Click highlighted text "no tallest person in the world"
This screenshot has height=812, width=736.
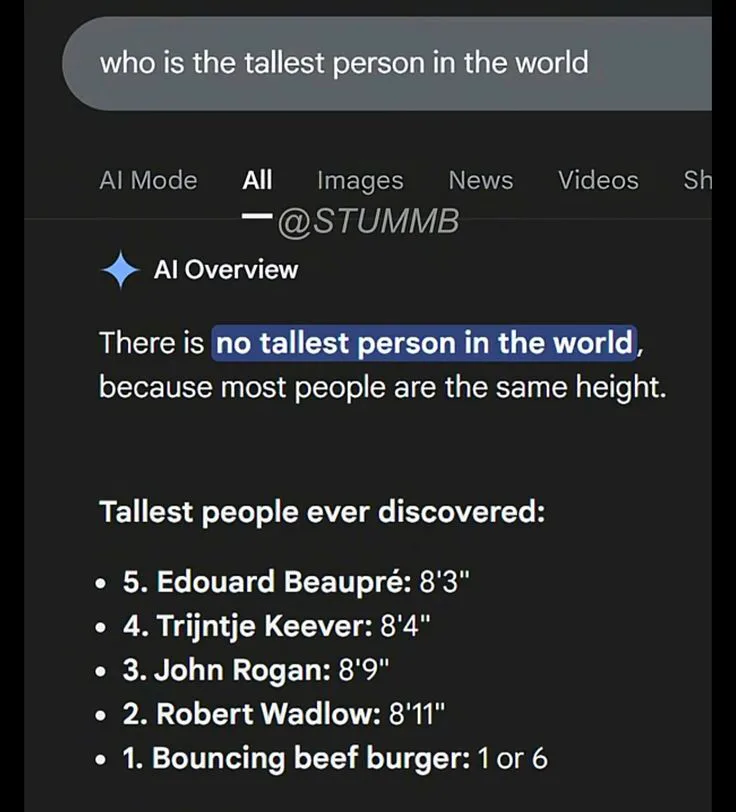click(x=425, y=343)
